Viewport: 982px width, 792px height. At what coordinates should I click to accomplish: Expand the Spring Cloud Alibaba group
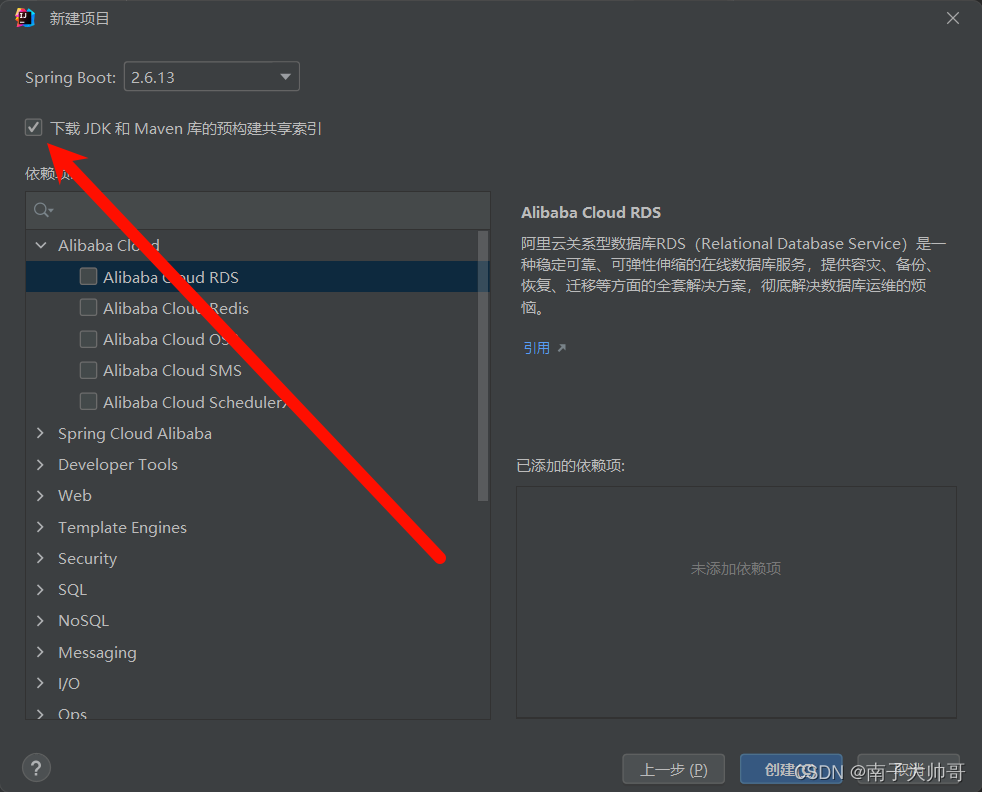[41, 433]
